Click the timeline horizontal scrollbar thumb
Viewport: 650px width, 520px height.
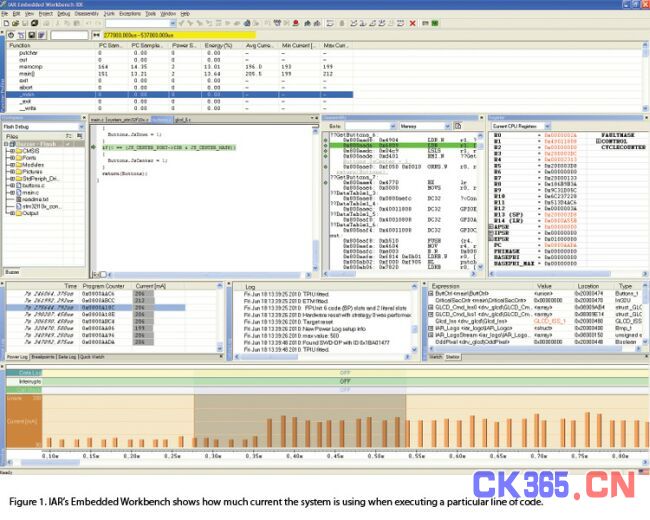click(50, 463)
